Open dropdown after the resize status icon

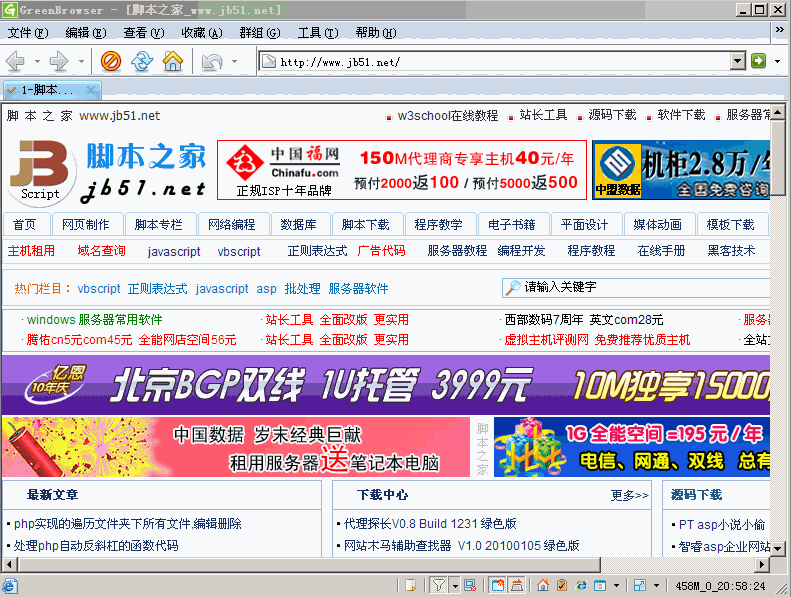[656, 585]
